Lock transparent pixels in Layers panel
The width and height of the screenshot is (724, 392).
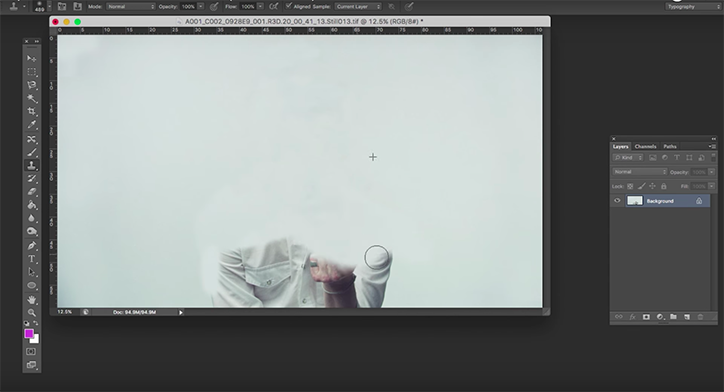(x=630, y=187)
